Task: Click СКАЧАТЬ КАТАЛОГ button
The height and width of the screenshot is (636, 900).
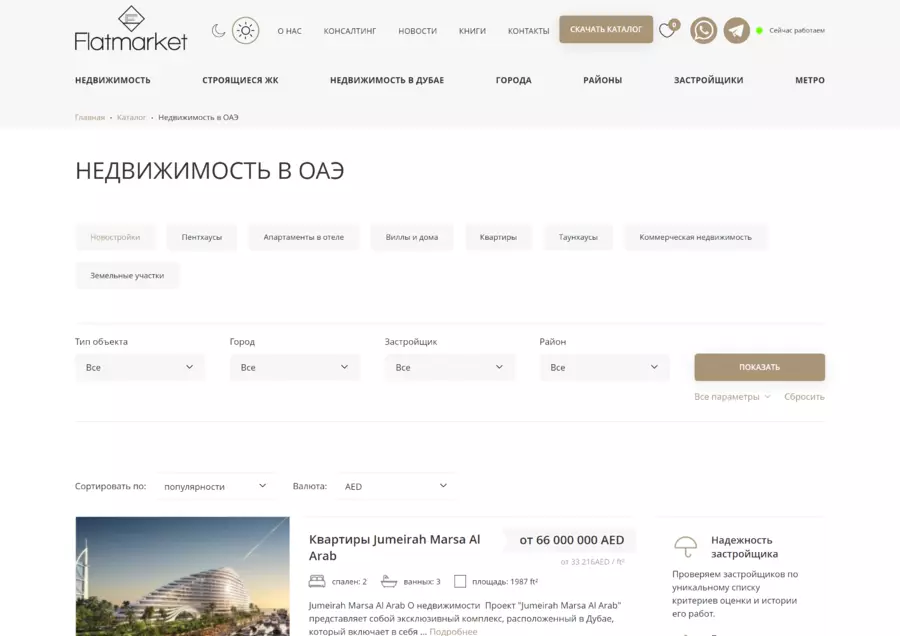Action: tap(606, 29)
